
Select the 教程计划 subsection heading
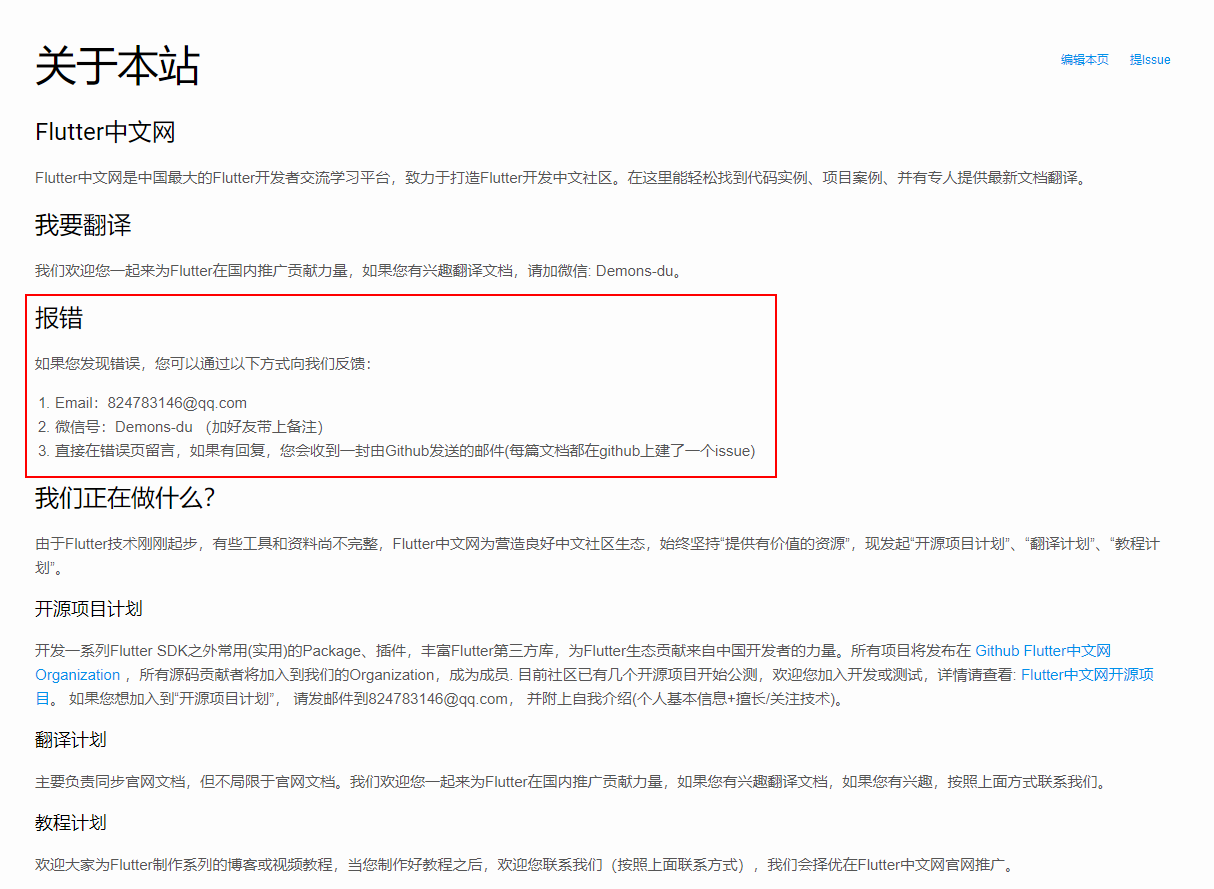pos(68,822)
